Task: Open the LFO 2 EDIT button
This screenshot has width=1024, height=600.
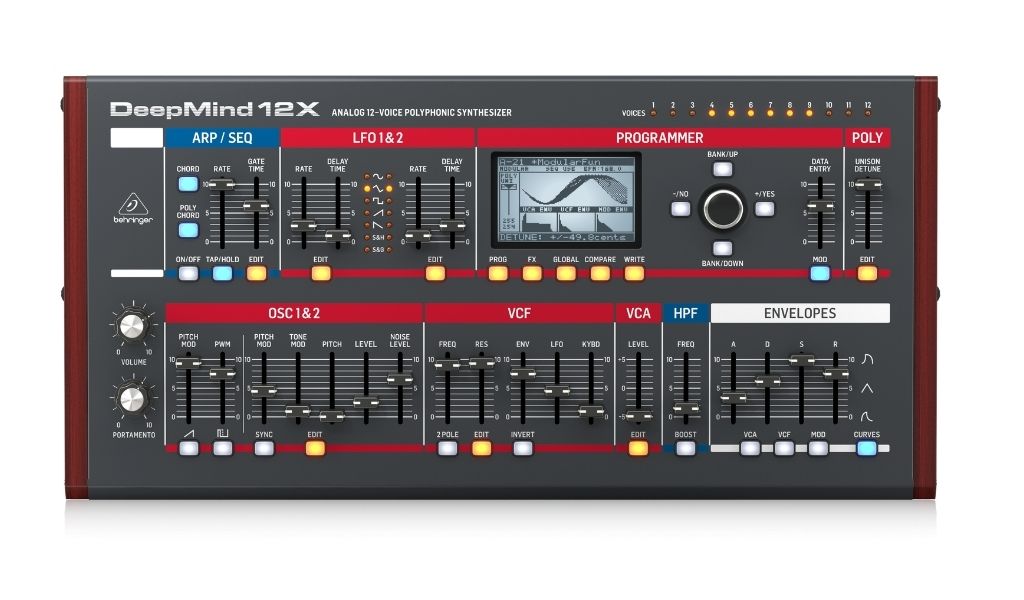Action: coord(435,274)
